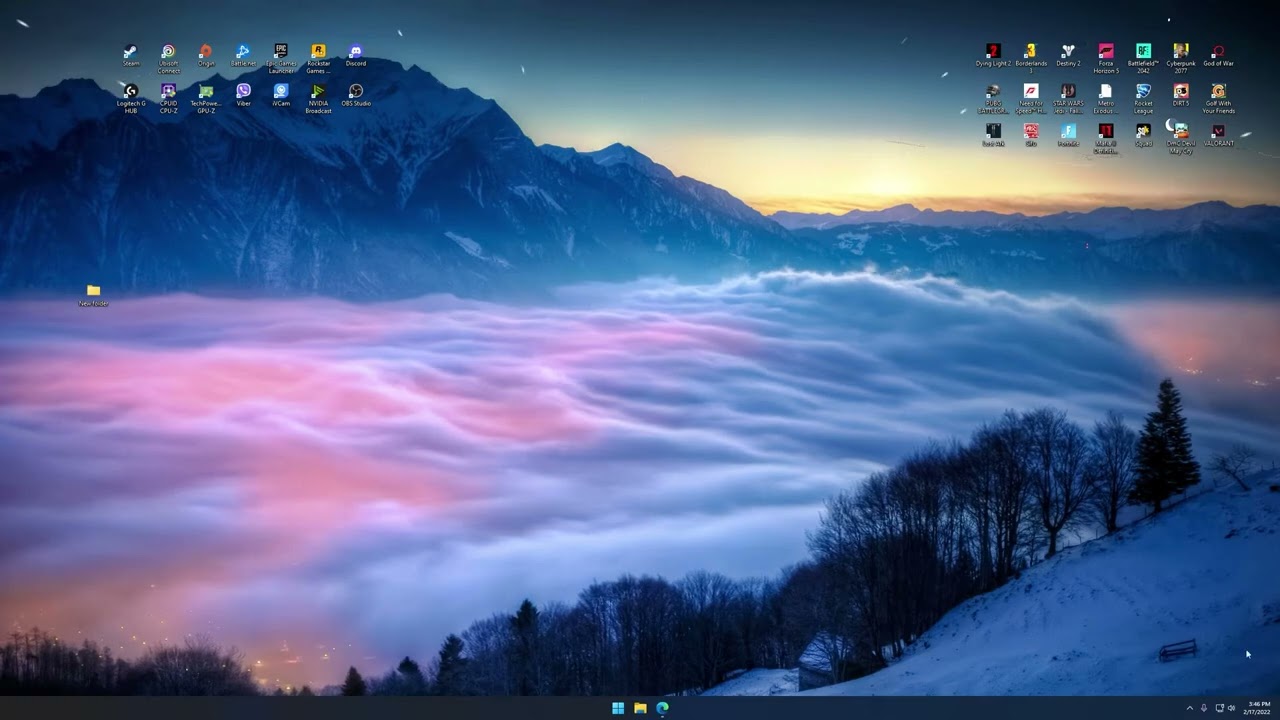The width and height of the screenshot is (1280, 720).
Task: Click the DIRT 5 icon
Action: 1181,95
